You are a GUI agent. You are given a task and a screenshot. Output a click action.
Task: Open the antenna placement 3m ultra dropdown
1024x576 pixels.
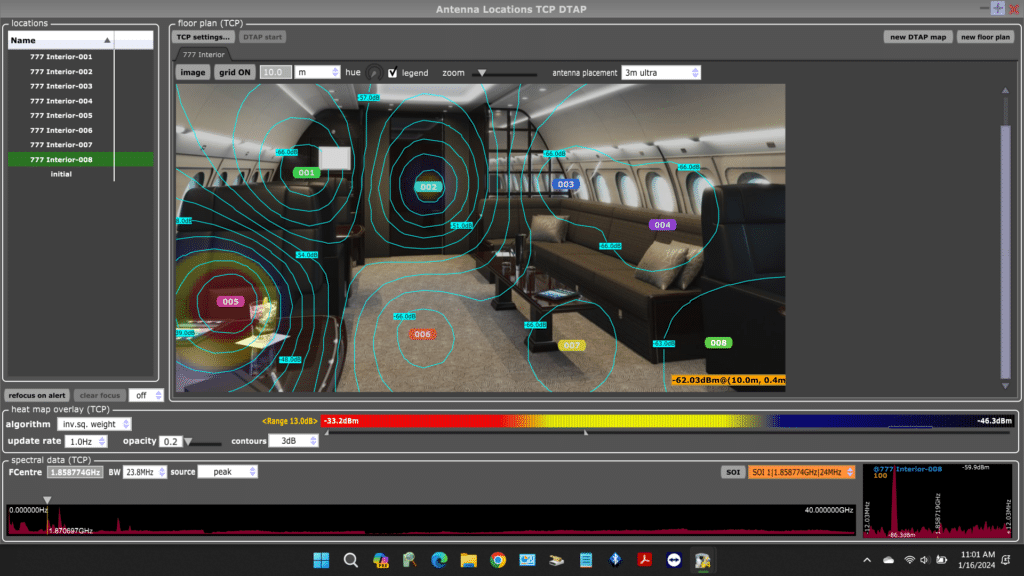point(661,72)
